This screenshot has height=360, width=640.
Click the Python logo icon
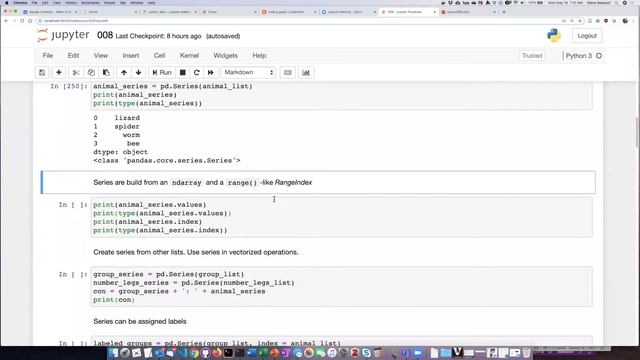click(554, 36)
